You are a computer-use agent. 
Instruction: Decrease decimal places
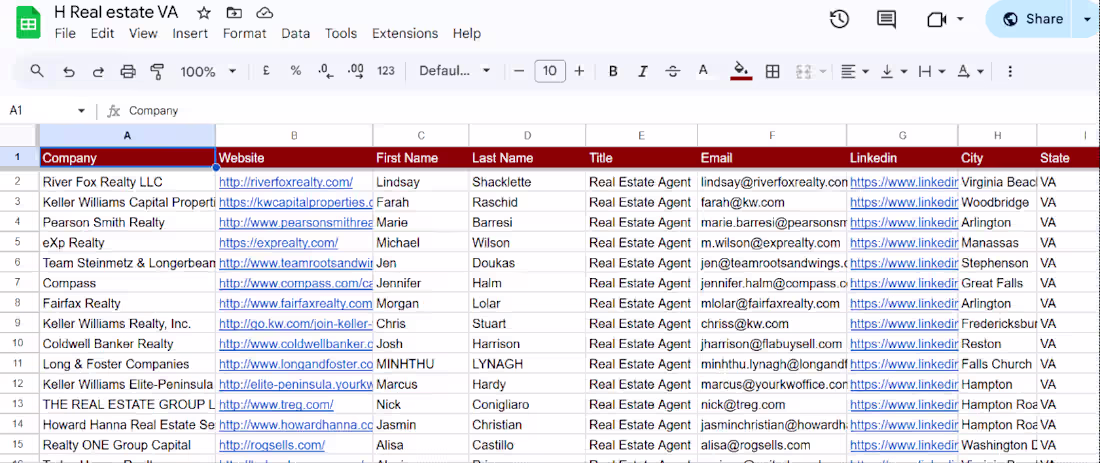pos(326,71)
